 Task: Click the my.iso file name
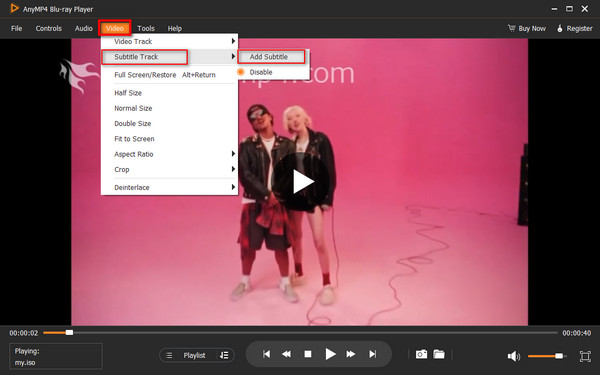coord(25,362)
